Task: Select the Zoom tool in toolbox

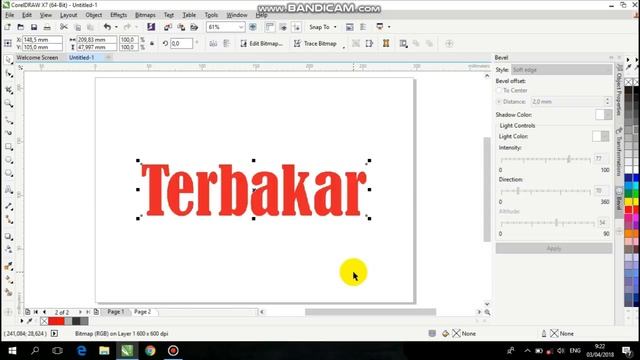Action: (9, 104)
